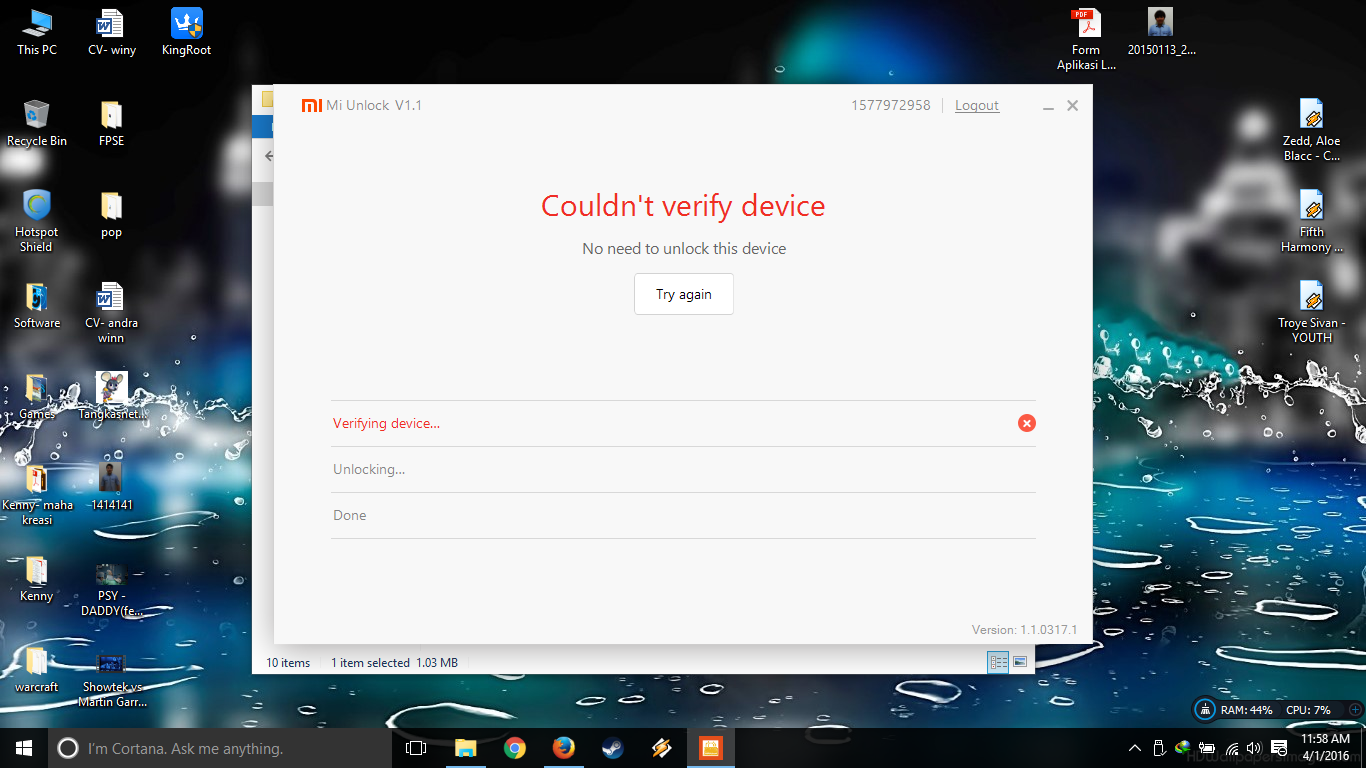The height and width of the screenshot is (768, 1366).
Task: Click the Logout link in Mi Unlock
Action: pos(977,105)
